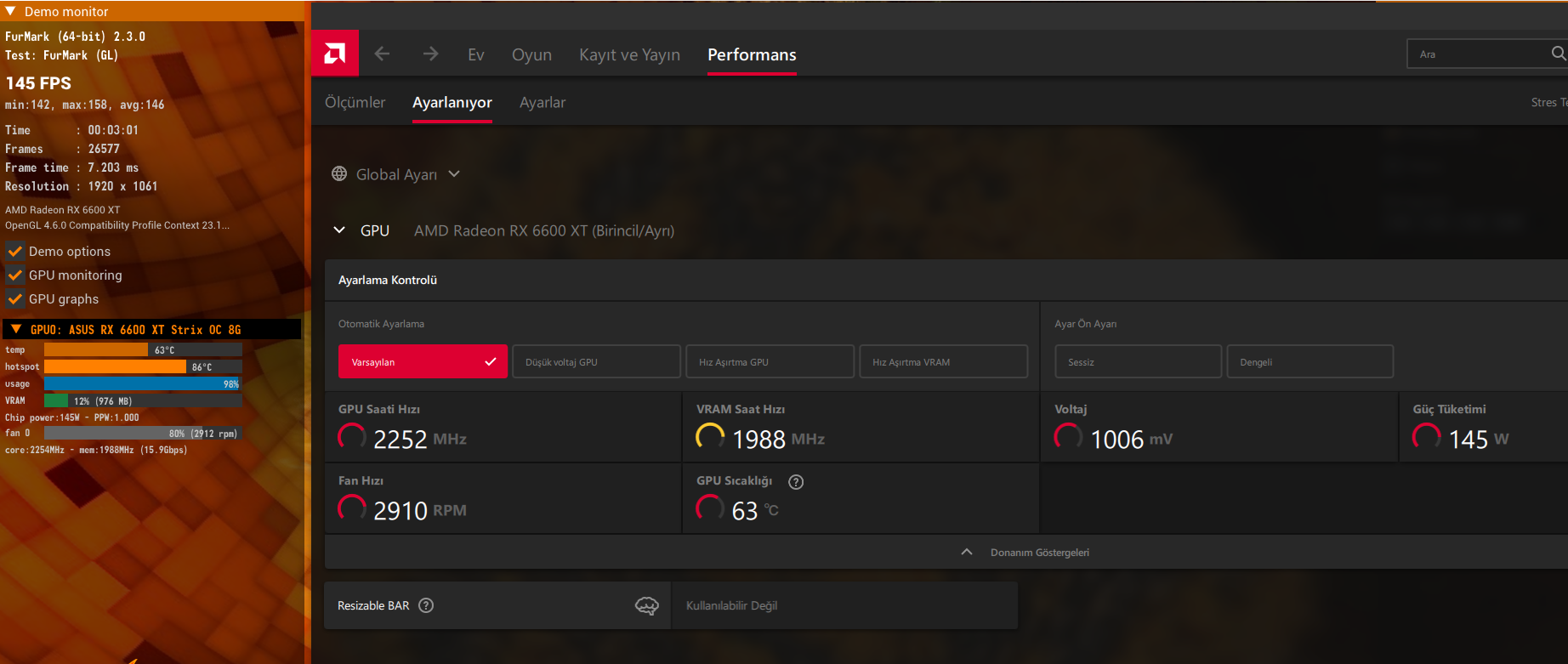
Task: Click the core:2254MHz mem:1988MHz line
Action: (x=96, y=450)
